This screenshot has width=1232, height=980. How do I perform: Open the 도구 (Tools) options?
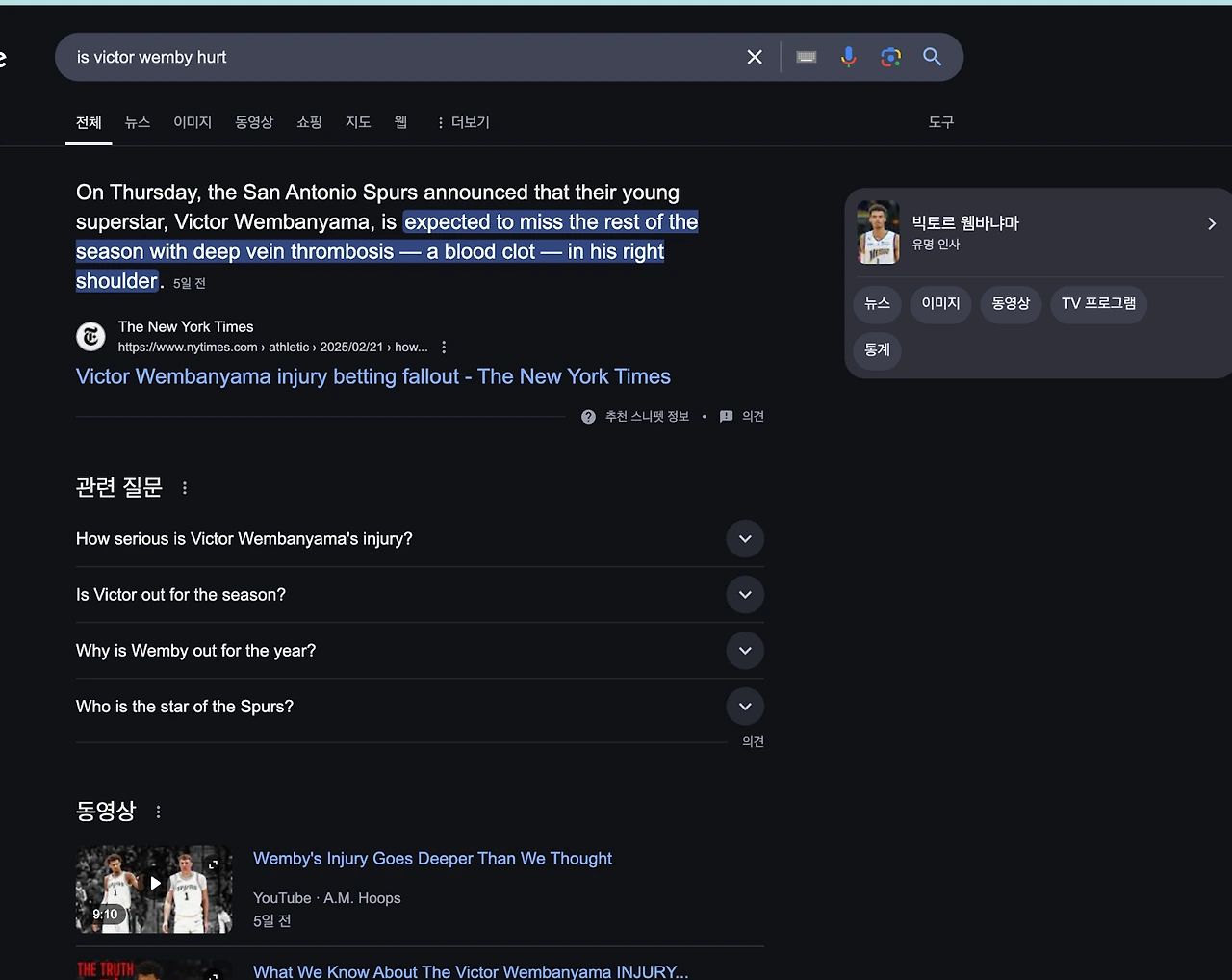pyautogui.click(x=941, y=122)
